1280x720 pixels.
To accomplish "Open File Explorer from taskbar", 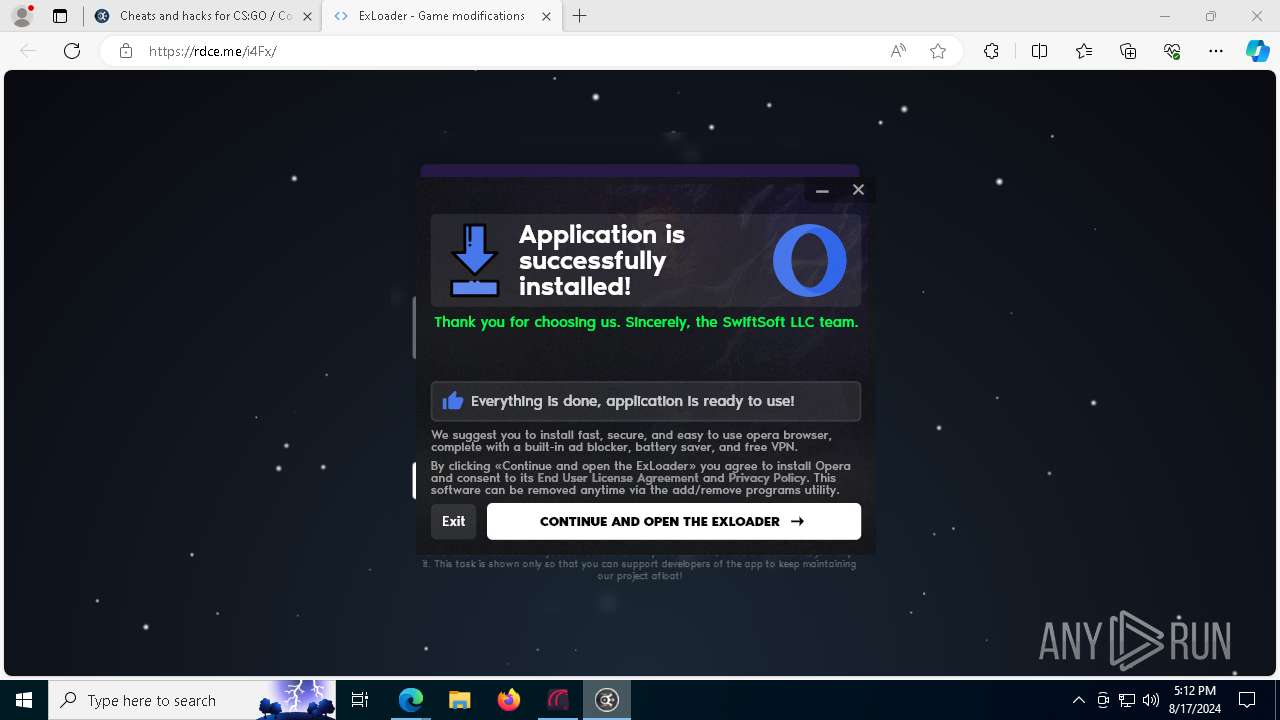I will click(x=459, y=700).
